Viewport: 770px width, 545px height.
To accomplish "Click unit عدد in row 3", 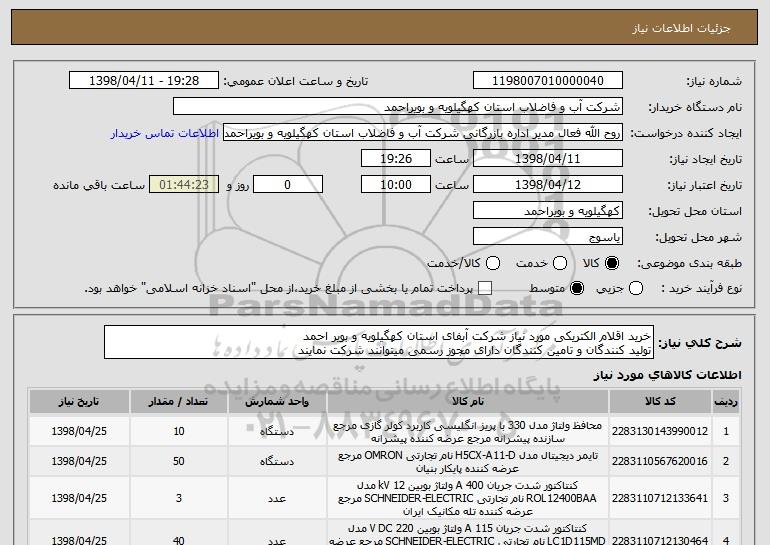I will pyautogui.click(x=277, y=498).
